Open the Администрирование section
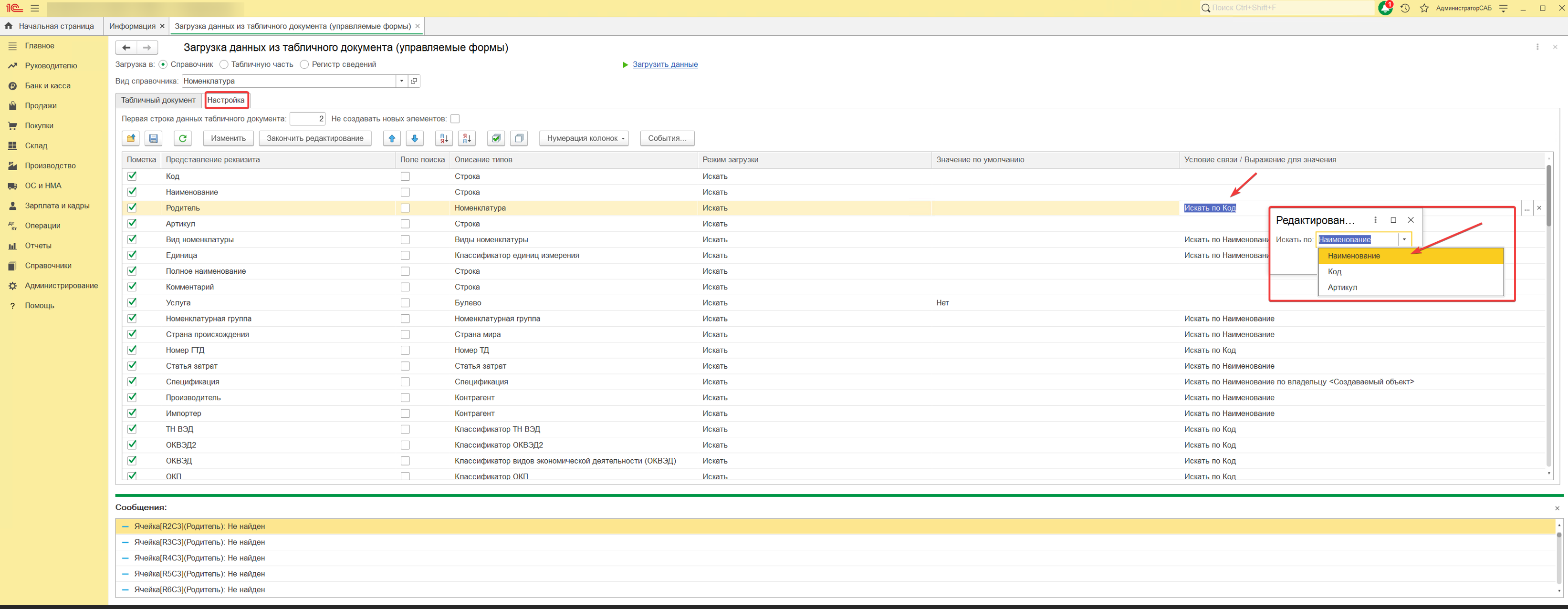Viewport: 1568px width, 609px height. point(62,286)
